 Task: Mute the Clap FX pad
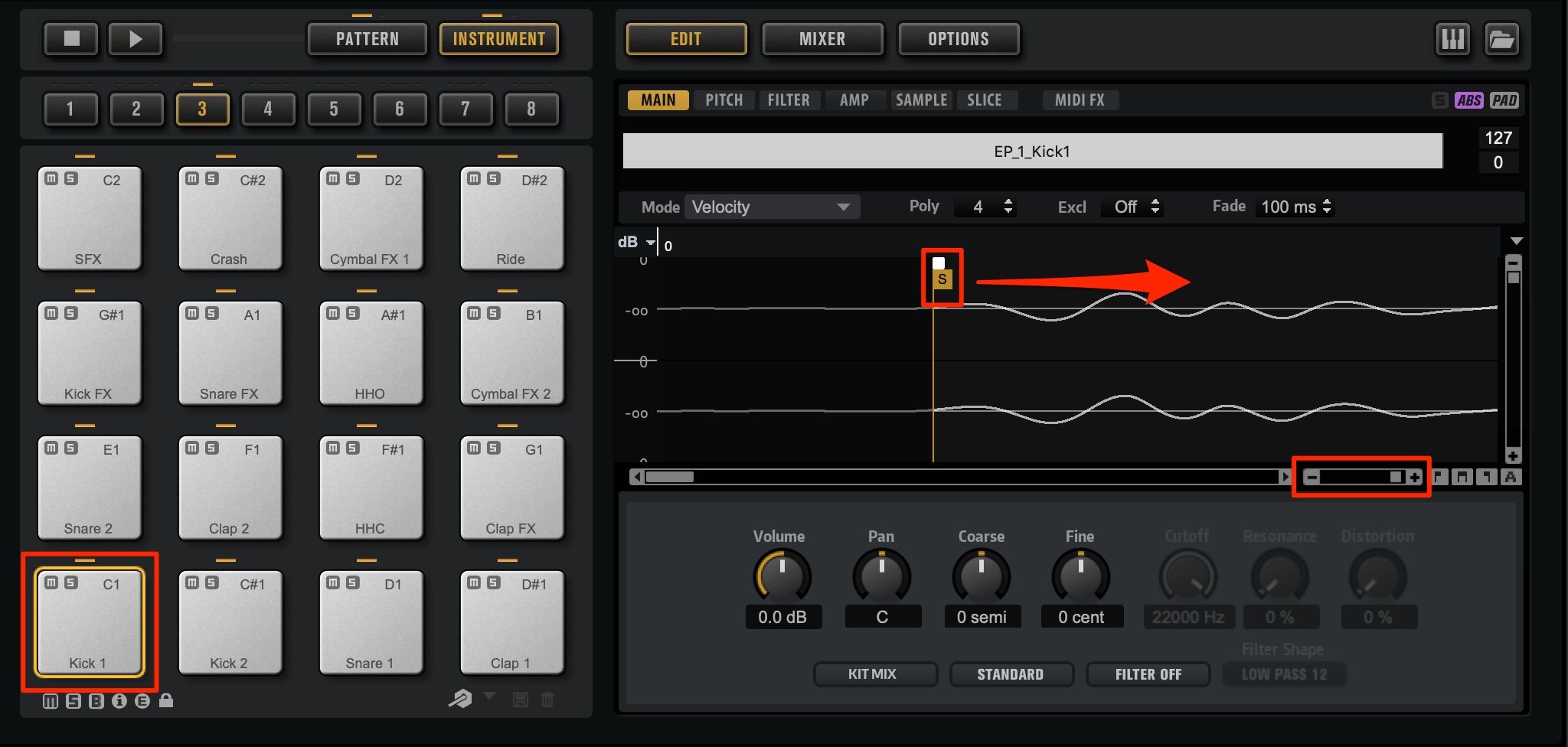tap(474, 448)
